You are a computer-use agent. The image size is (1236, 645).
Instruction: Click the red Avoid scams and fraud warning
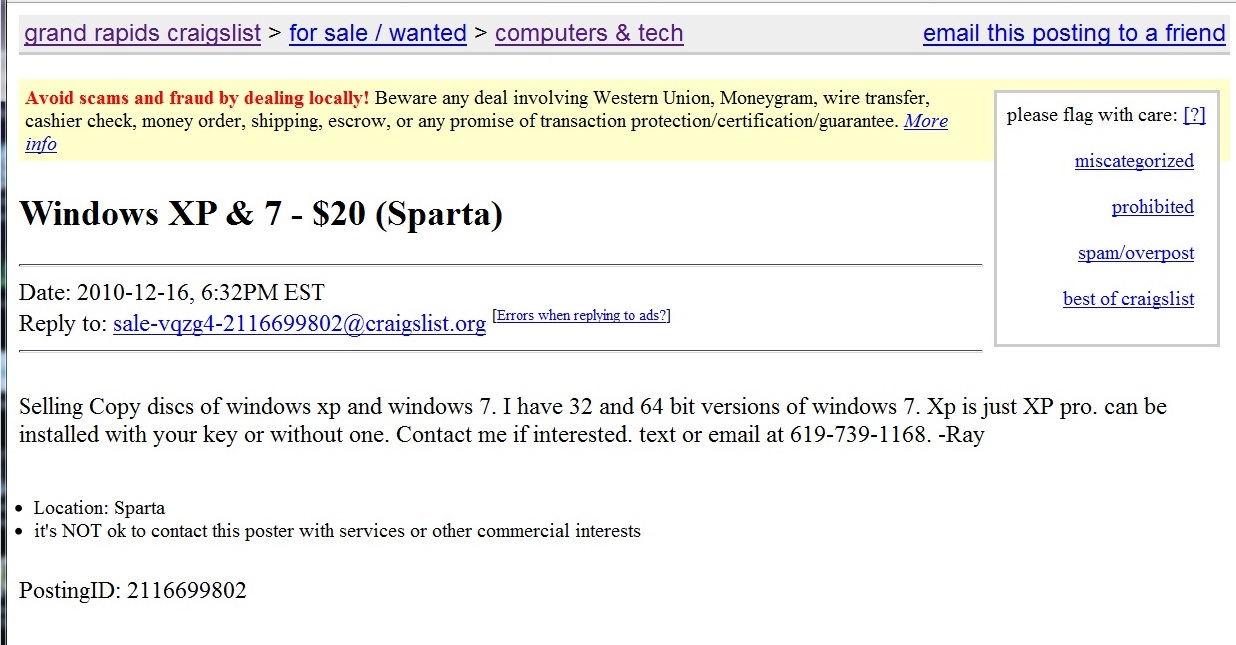click(x=197, y=98)
